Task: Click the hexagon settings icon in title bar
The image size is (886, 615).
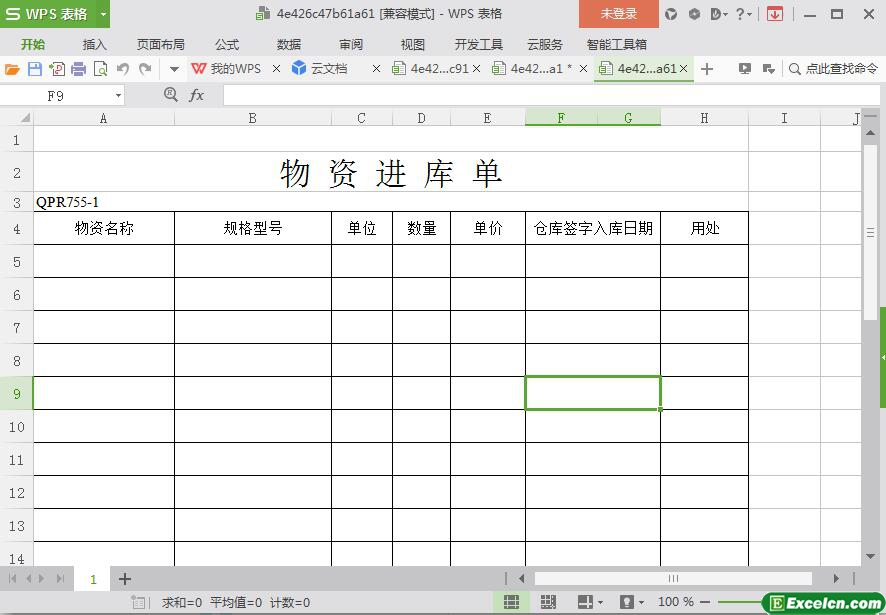Action: click(x=694, y=14)
